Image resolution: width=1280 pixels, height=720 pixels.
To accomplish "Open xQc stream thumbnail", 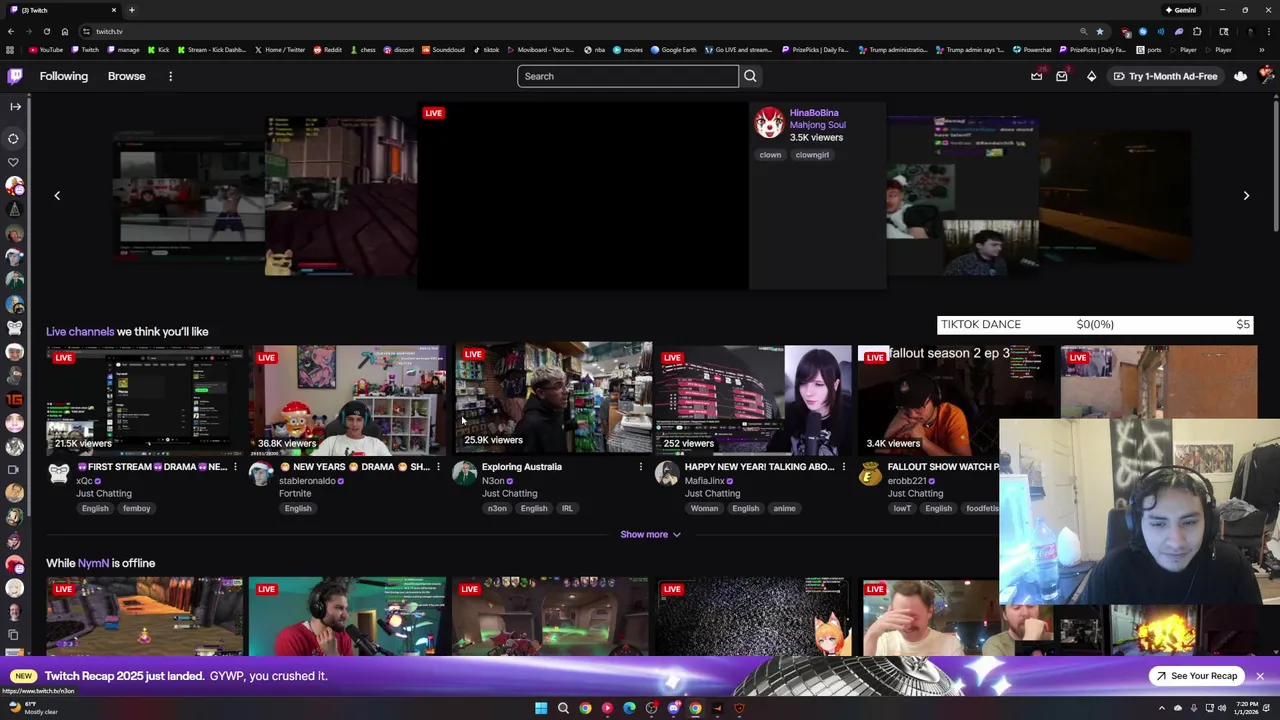I will tap(145, 400).
